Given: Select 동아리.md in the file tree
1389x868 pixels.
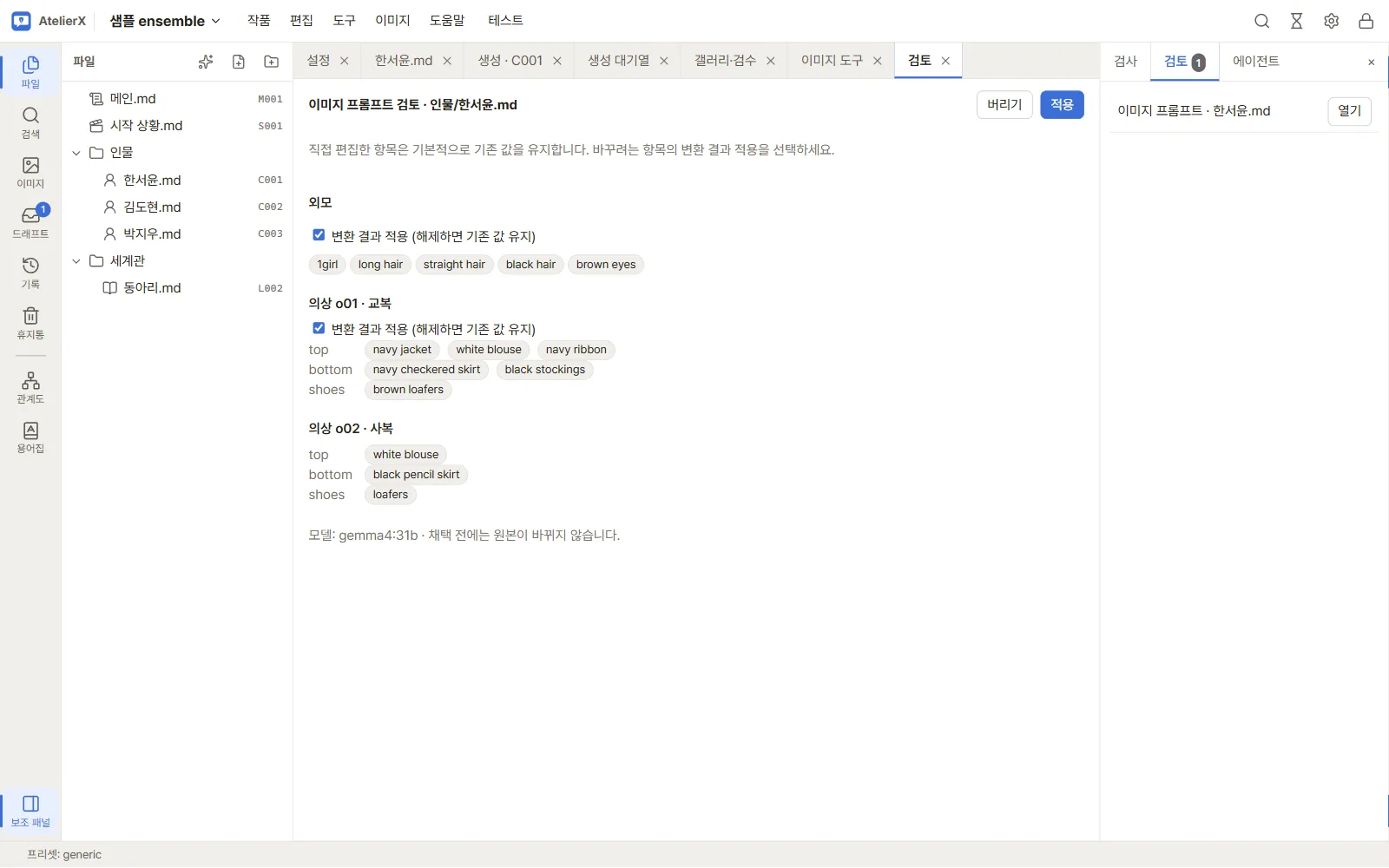Looking at the screenshot, I should [x=177, y=288].
